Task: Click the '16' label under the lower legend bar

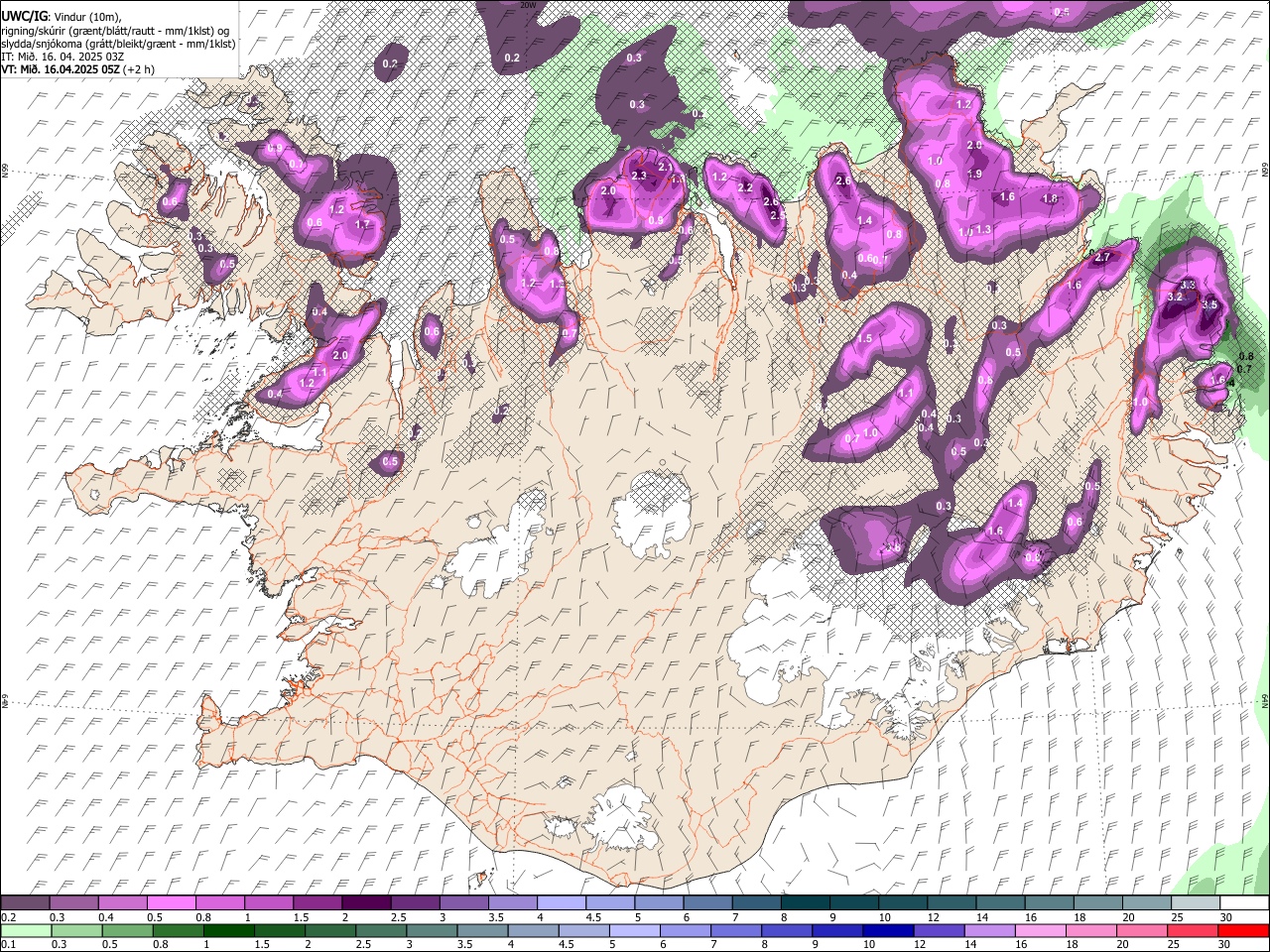Action: pos(1024,945)
